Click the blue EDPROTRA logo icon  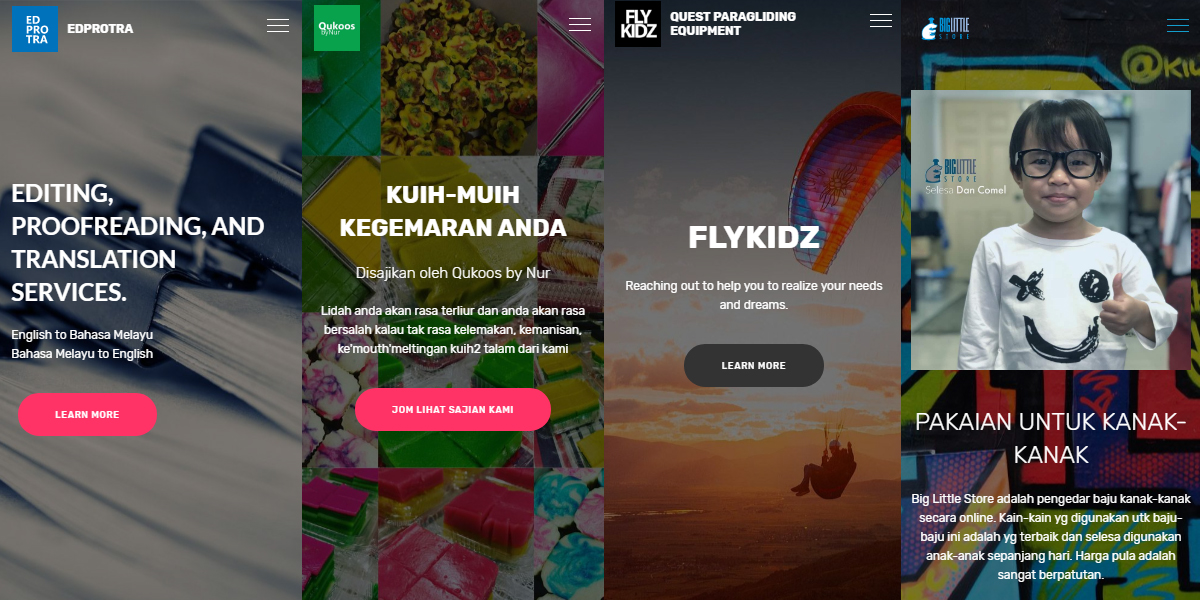35,28
